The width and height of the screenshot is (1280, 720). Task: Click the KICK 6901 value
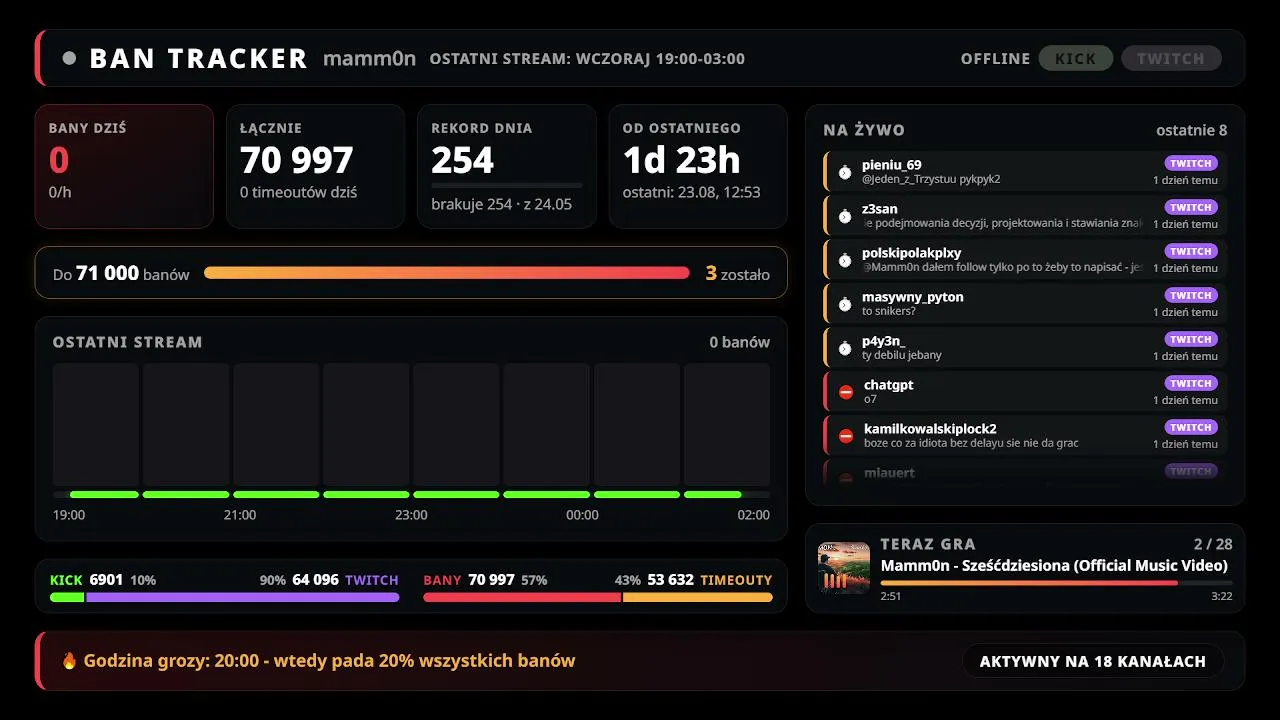click(x=86, y=580)
